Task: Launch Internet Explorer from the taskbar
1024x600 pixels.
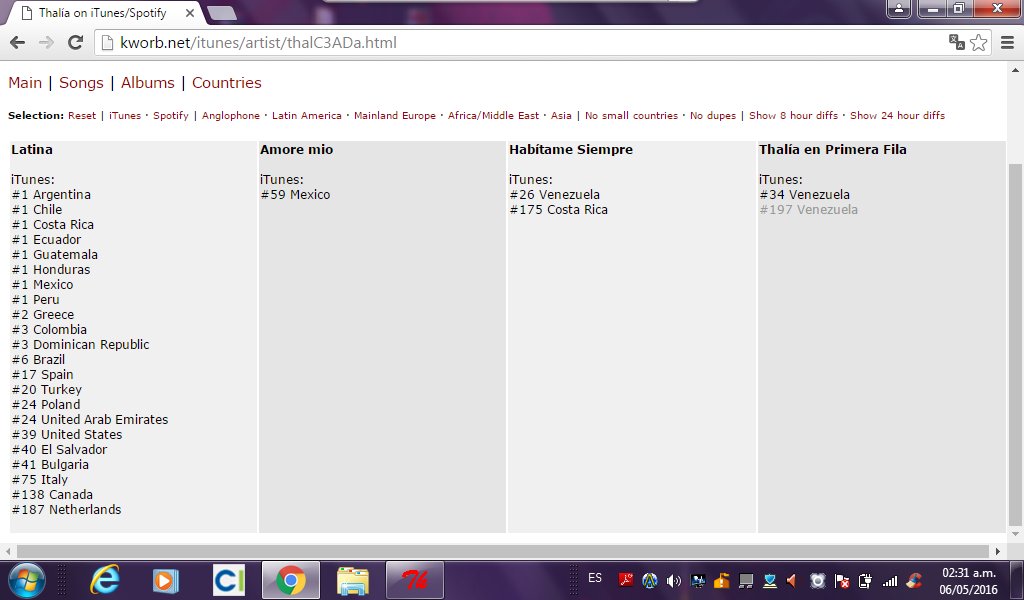Action: click(x=104, y=580)
